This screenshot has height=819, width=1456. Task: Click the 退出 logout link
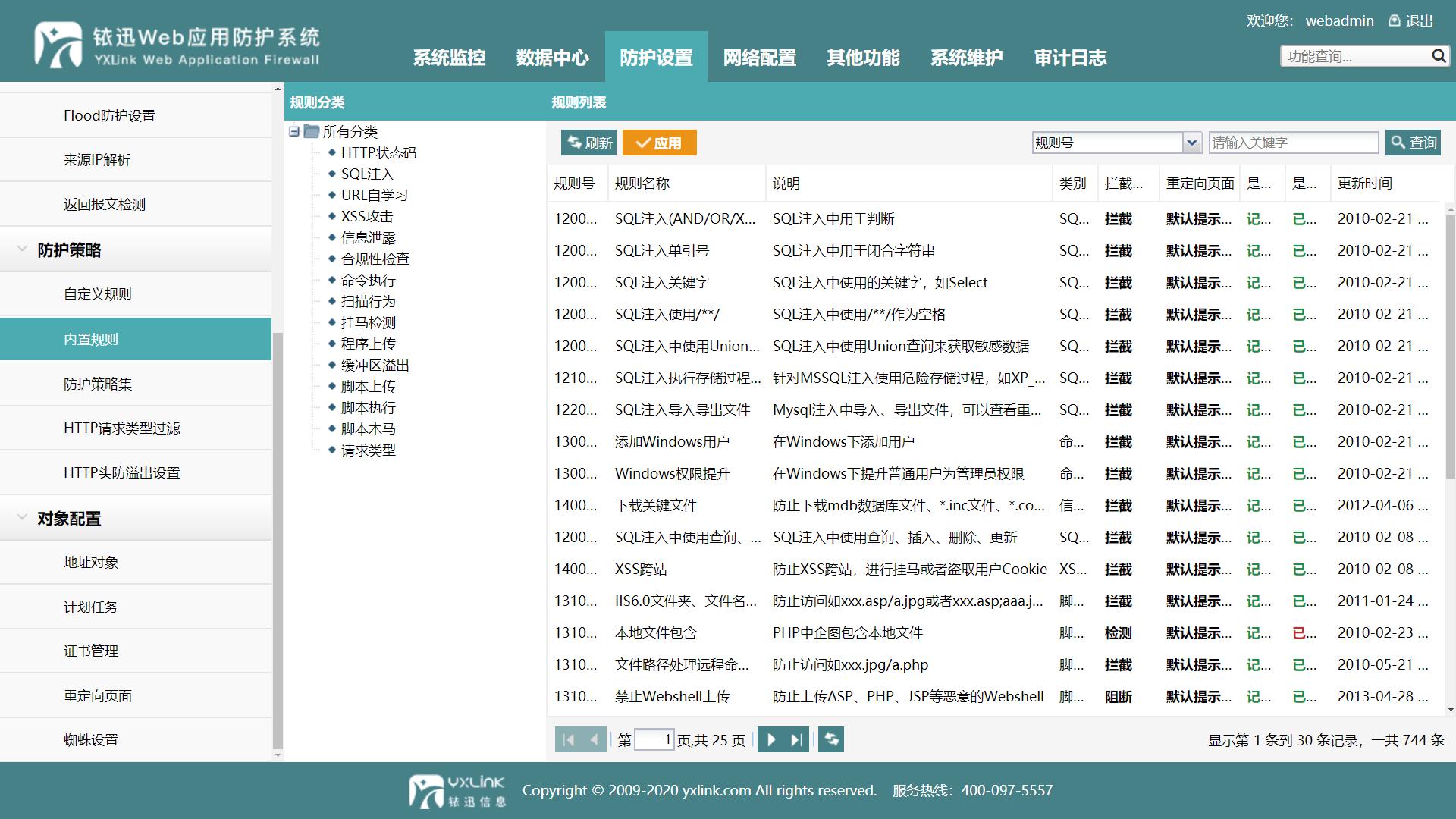pyautogui.click(x=1420, y=20)
